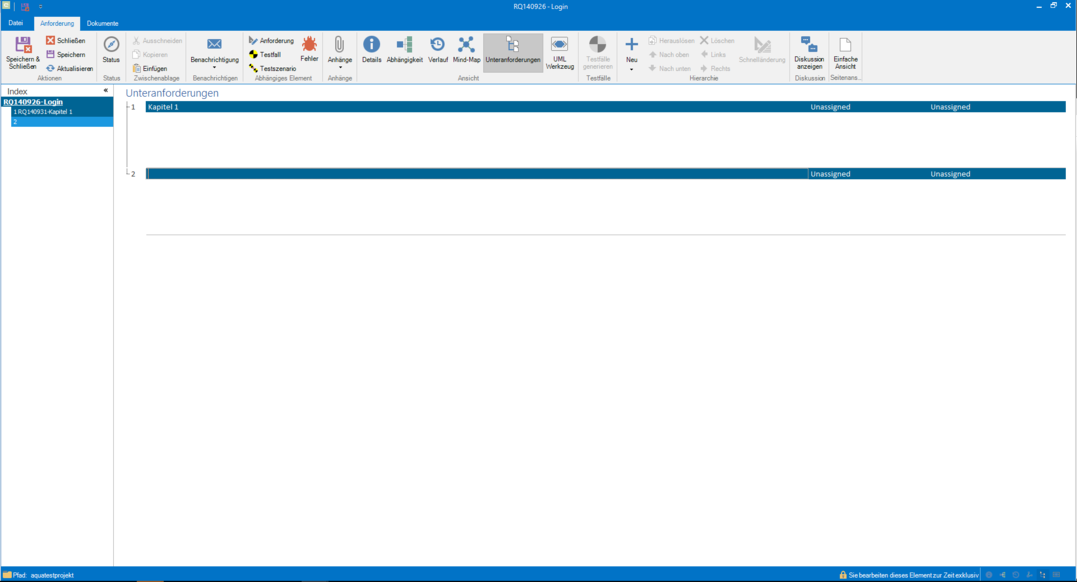Click Diskussion anzeigen icon
1077x582 pixels.
pos(809,46)
